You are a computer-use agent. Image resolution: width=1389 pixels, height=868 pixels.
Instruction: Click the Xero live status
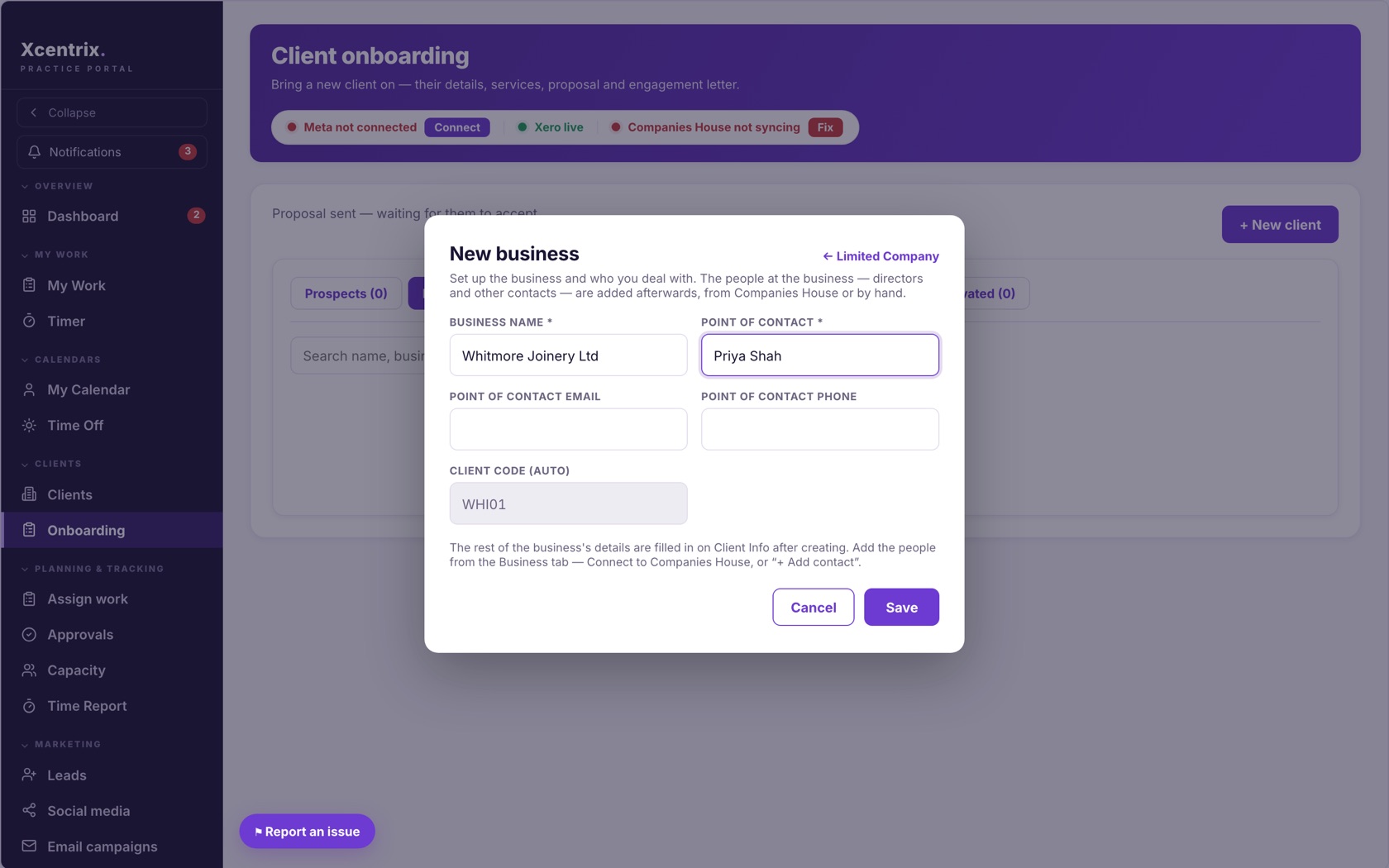tap(551, 127)
